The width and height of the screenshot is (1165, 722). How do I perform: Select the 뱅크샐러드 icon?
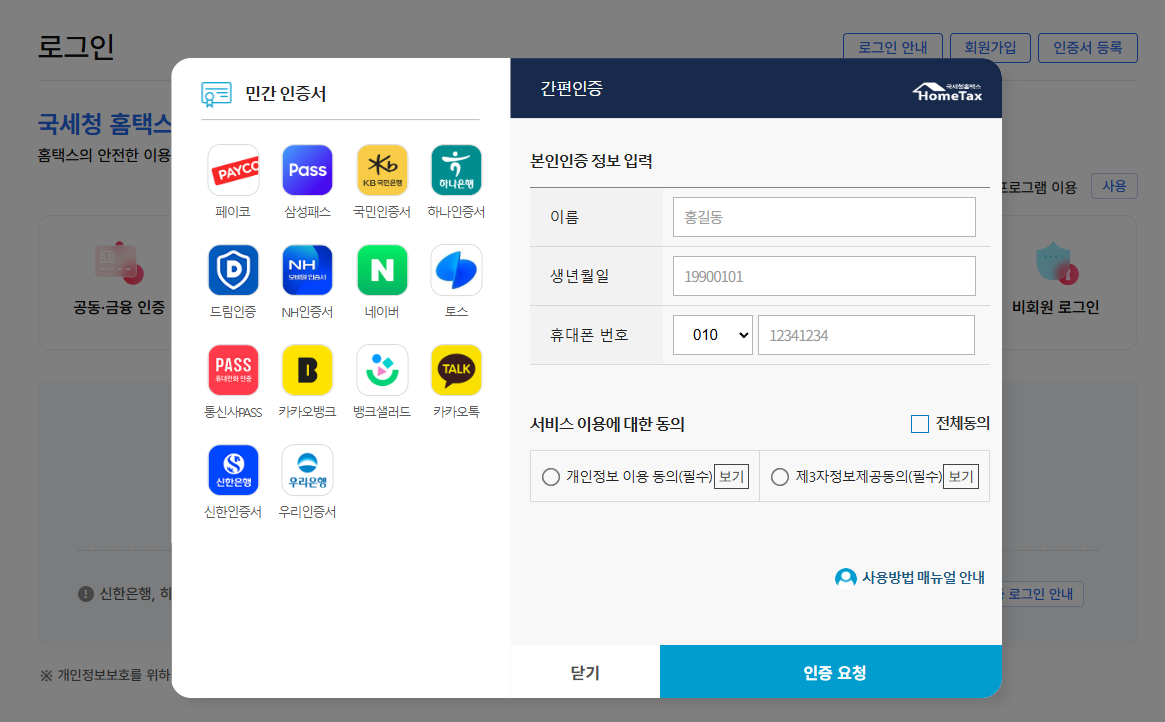382,370
